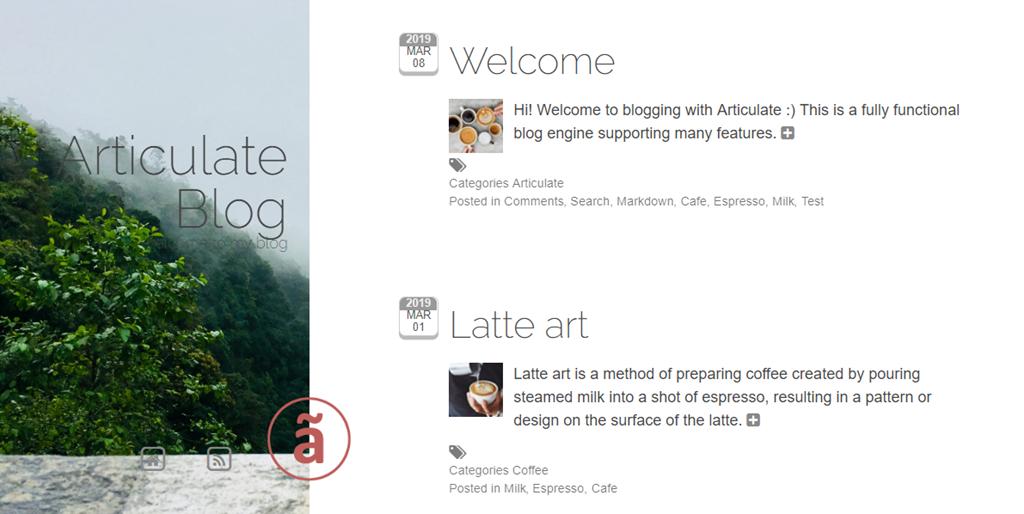Viewport: 1024px width, 514px height.
Task: Open the Latte art post title
Action: coord(519,325)
